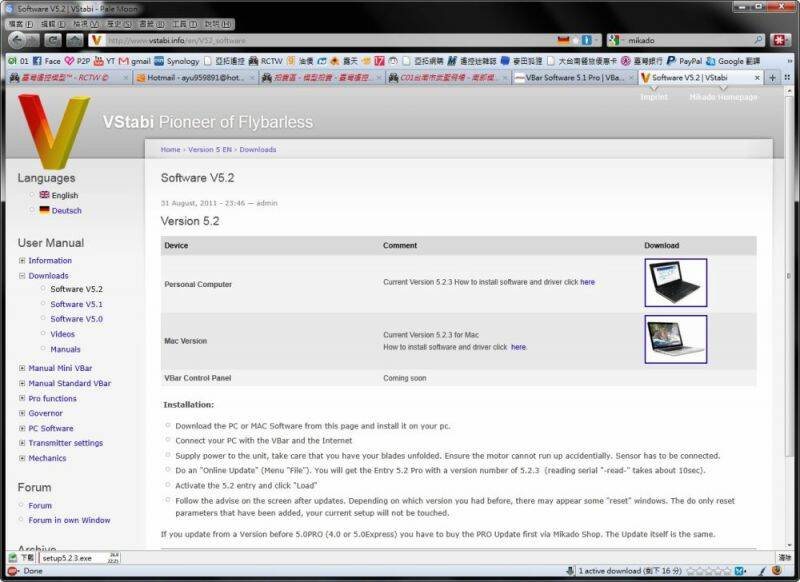Open the Imprint link in header
This screenshot has width=800, height=582.
pos(654,96)
